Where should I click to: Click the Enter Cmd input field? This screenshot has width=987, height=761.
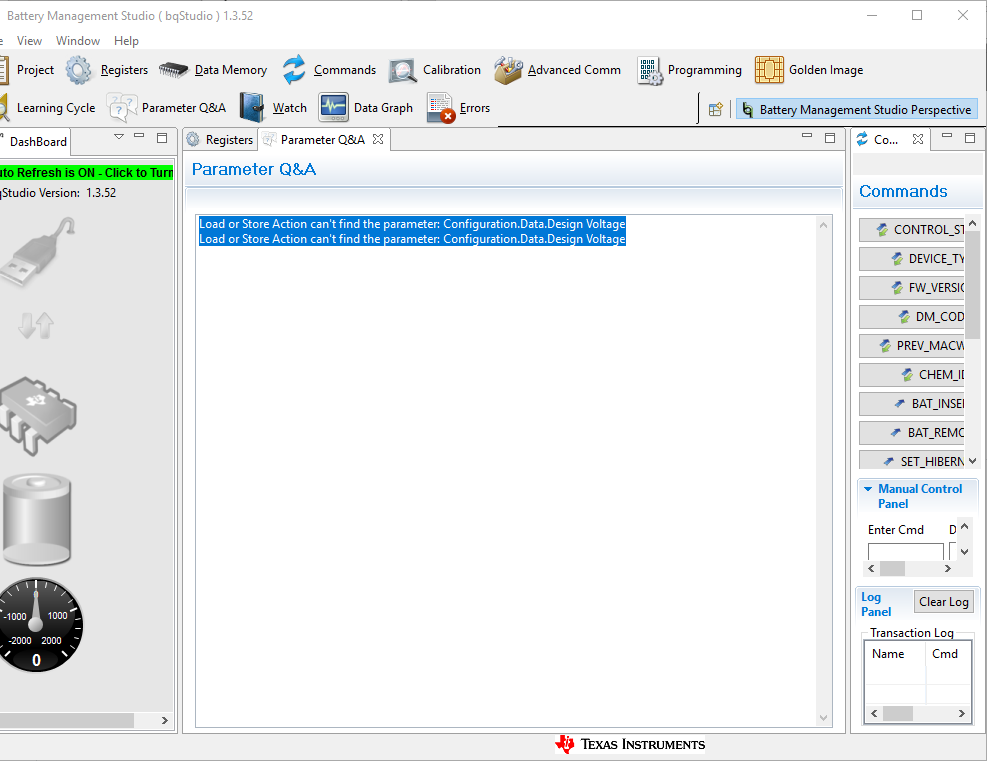[905, 551]
